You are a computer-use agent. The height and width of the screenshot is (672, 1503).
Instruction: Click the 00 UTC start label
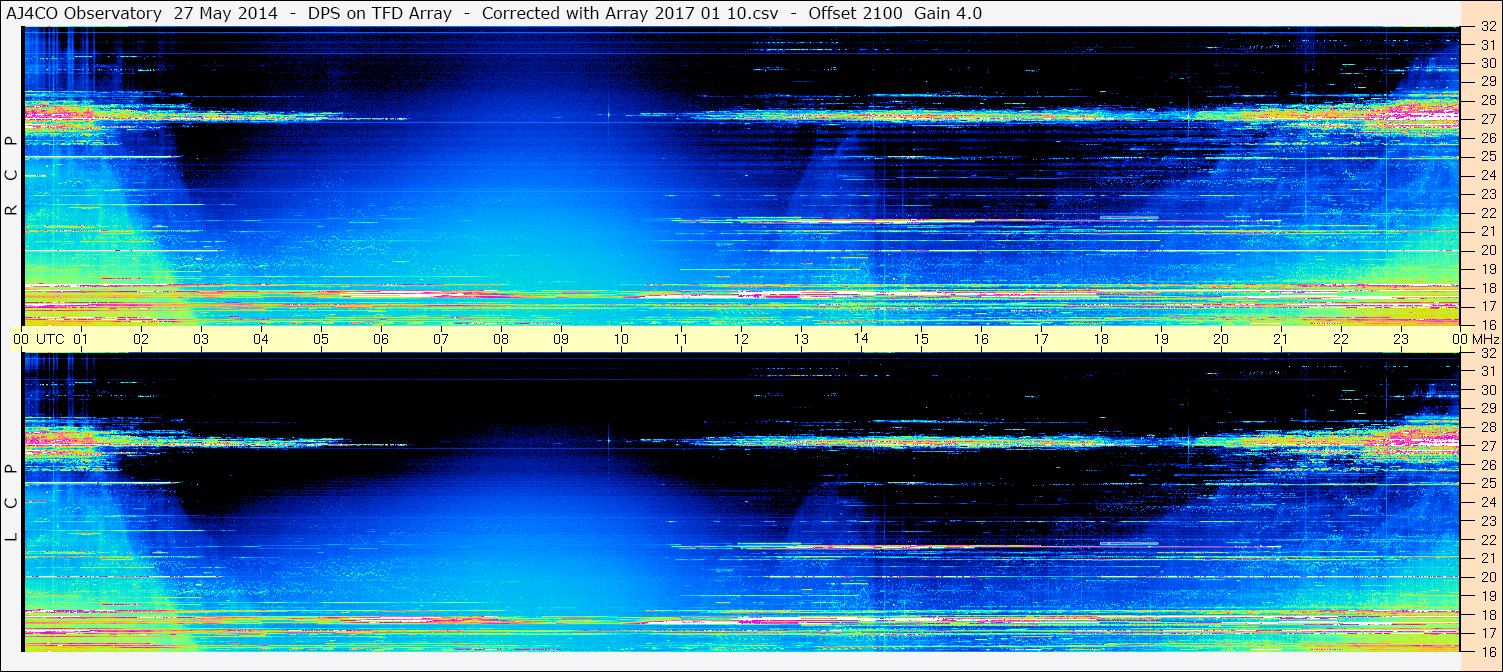[x=40, y=339]
